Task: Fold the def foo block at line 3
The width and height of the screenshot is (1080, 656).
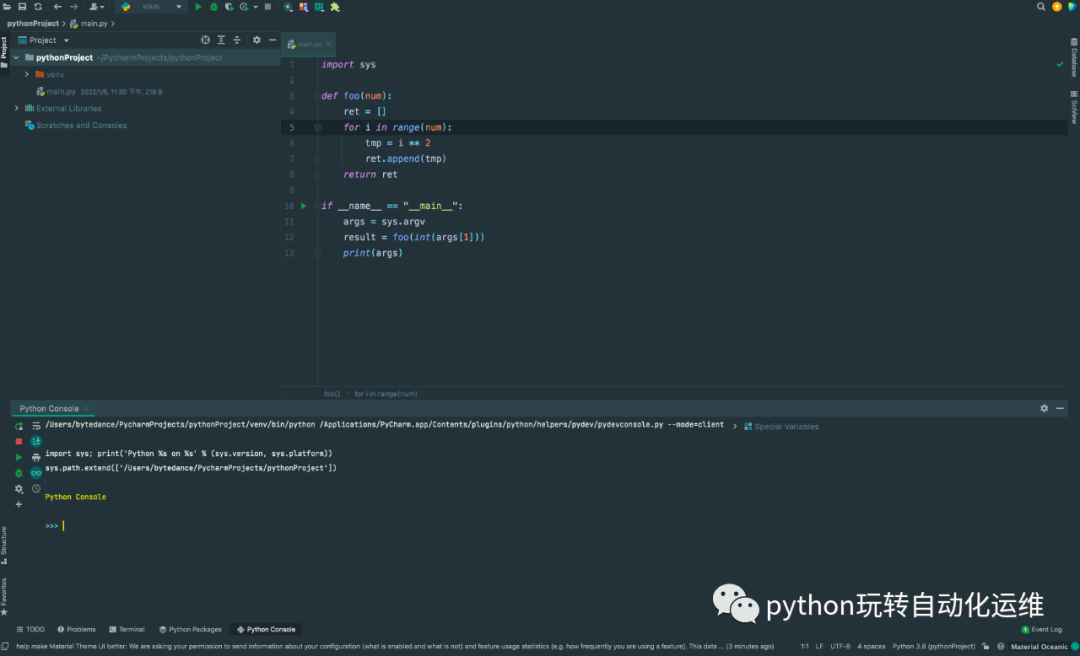Action: point(318,96)
